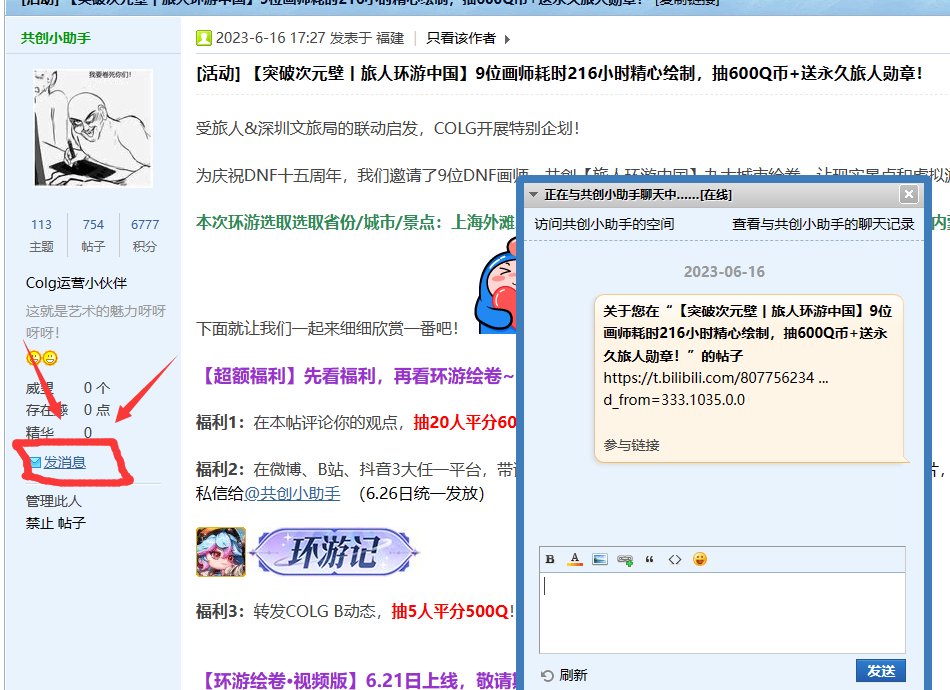Screen dimensions: 950x690
Task: Close the chat popup window
Action: 908,194
